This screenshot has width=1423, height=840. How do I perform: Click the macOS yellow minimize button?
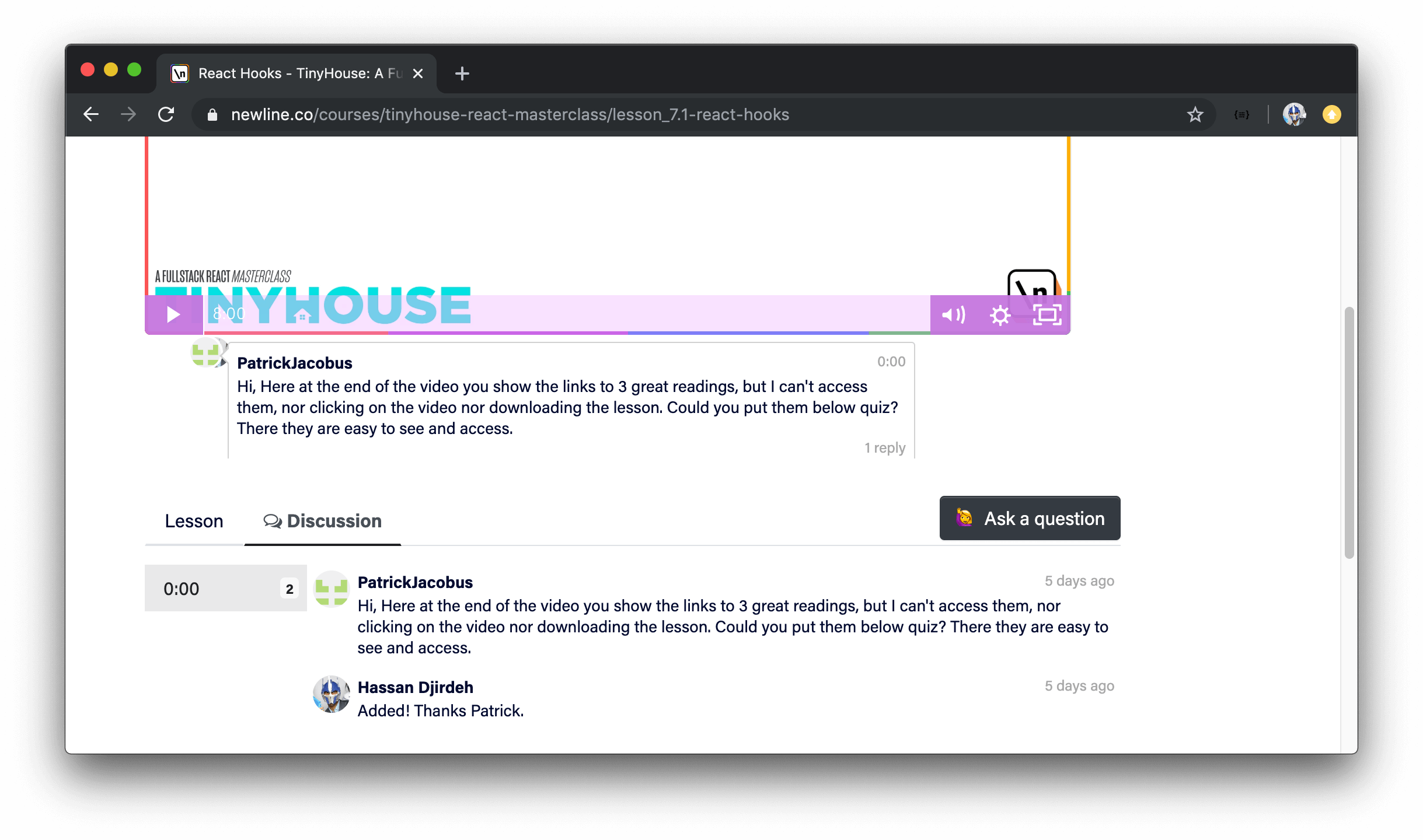[x=111, y=70]
